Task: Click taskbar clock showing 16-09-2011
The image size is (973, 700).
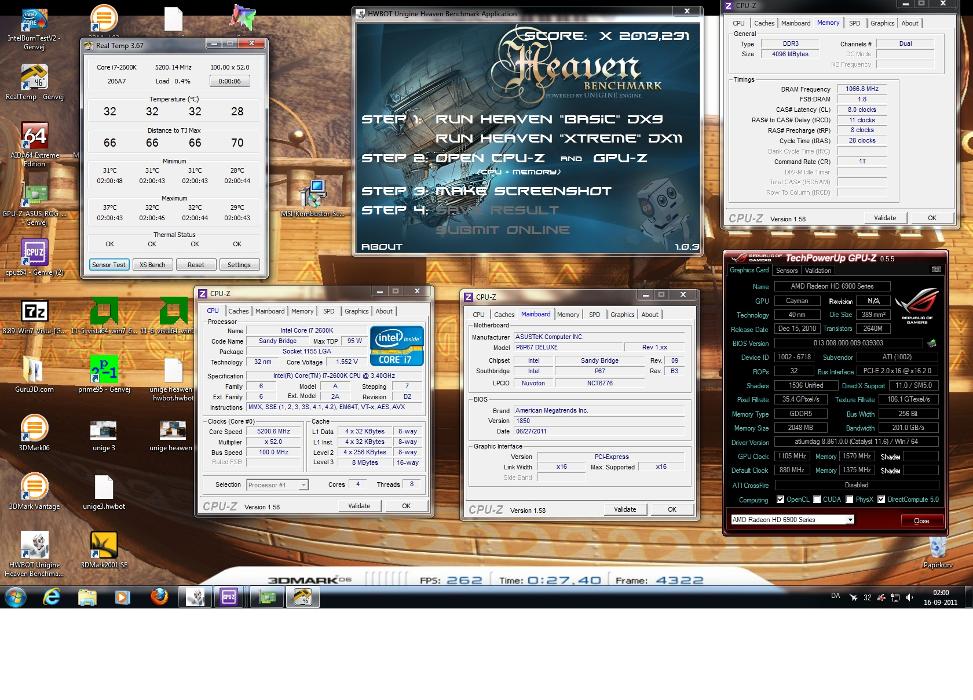Action: click(x=940, y=598)
